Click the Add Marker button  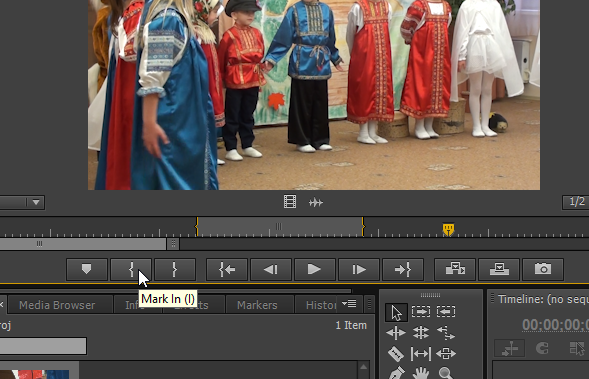[87, 269]
